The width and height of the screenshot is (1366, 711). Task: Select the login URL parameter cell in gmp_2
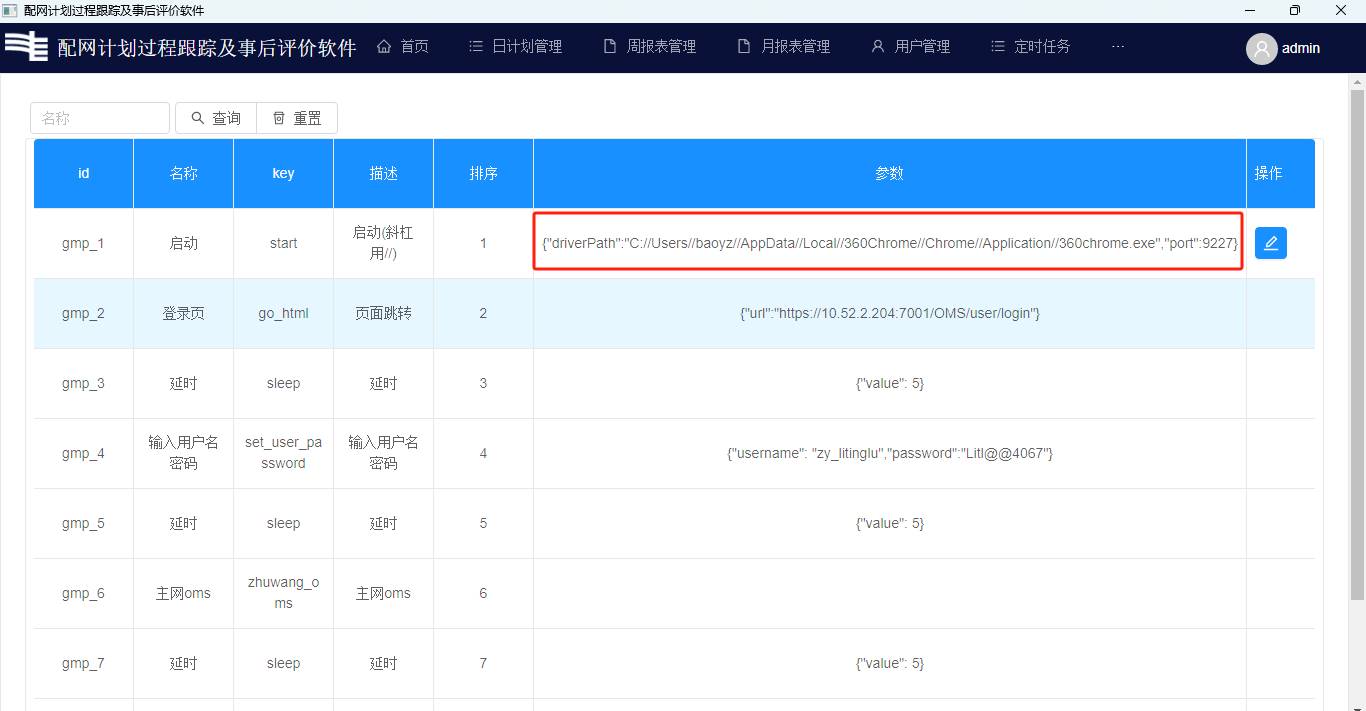tap(889, 313)
